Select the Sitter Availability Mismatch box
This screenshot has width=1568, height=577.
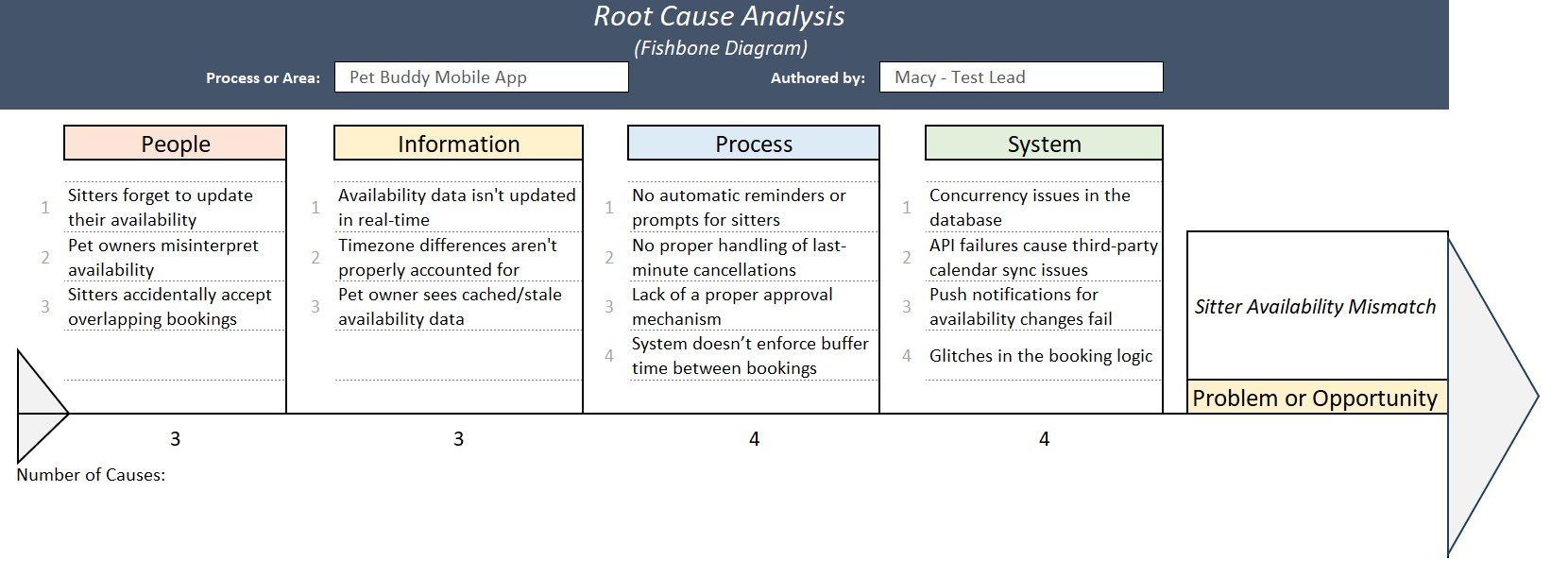pos(1316,306)
